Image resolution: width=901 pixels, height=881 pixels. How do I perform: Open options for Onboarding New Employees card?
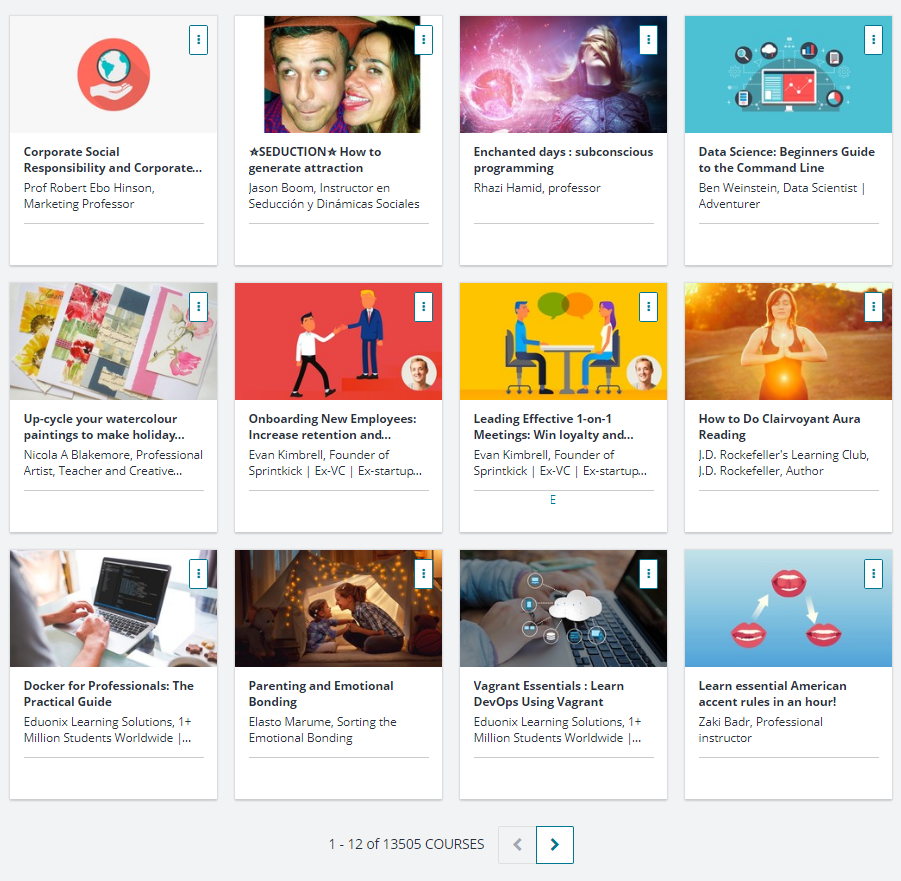(x=423, y=307)
